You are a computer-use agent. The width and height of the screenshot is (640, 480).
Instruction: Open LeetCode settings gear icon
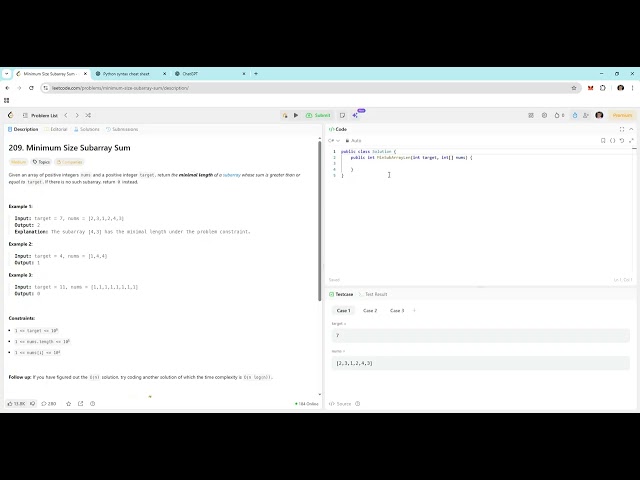point(544,116)
